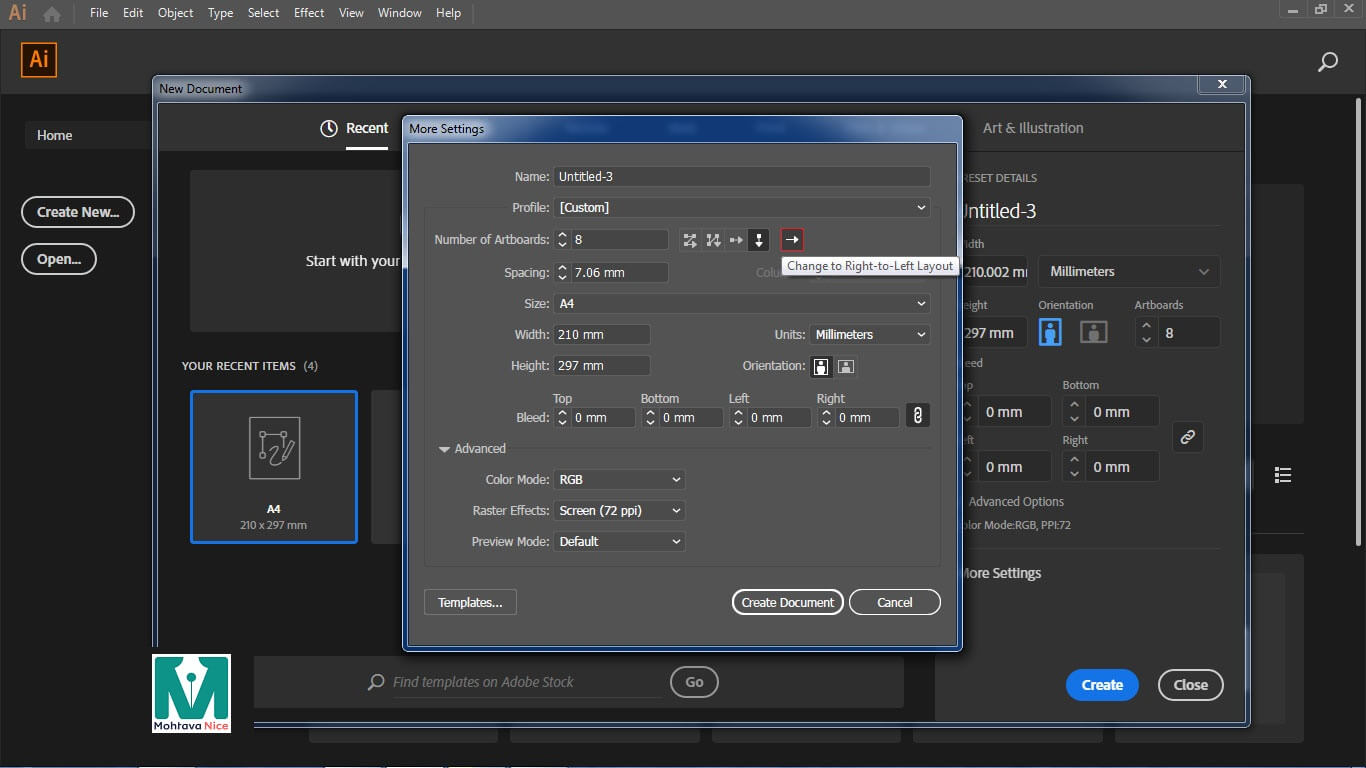Viewport: 1366px width, 768px height.
Task: Click the Create Document button
Action: tap(788, 602)
